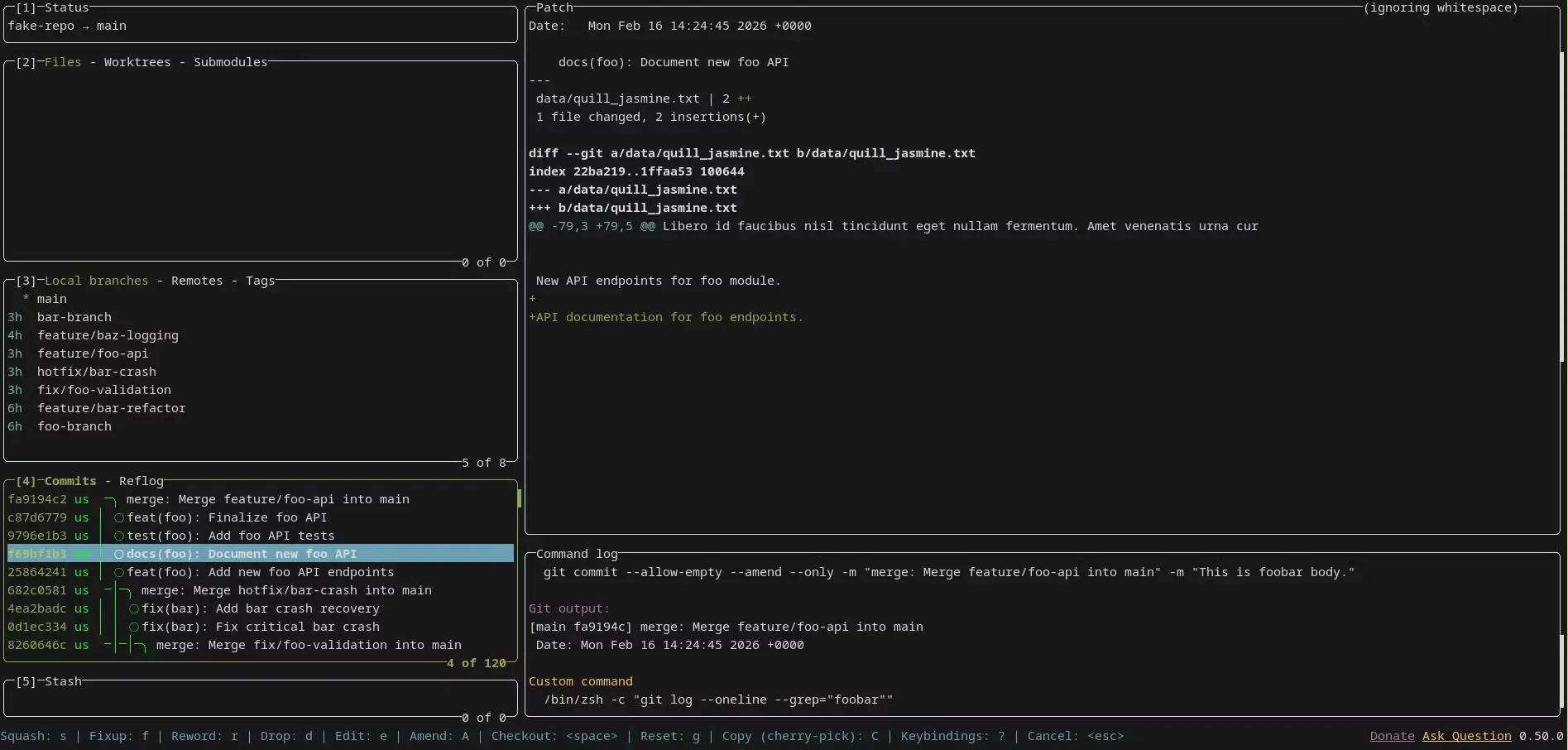Screen dimensions: 1568x750
Task: Switch to the Tags tab
Action: 260,281
